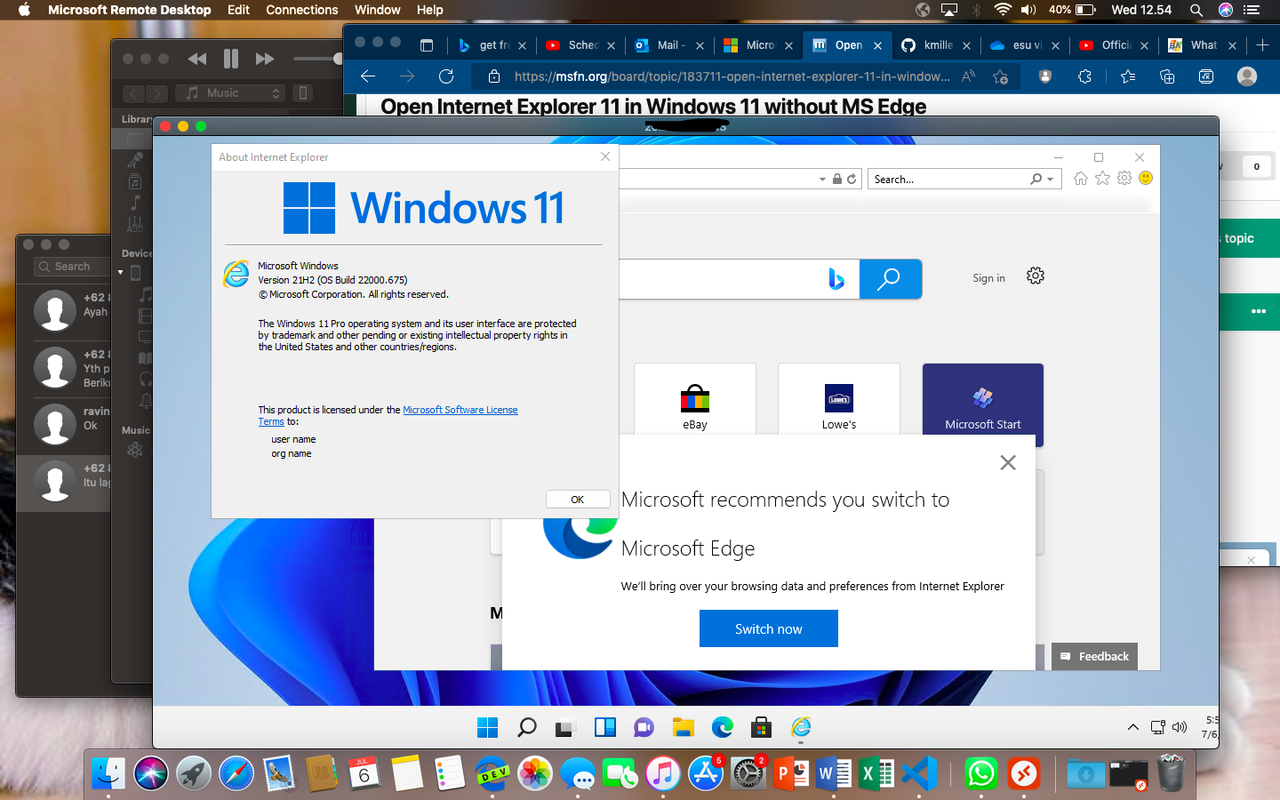Click OK in About Internet Explorer dialog

click(x=577, y=499)
